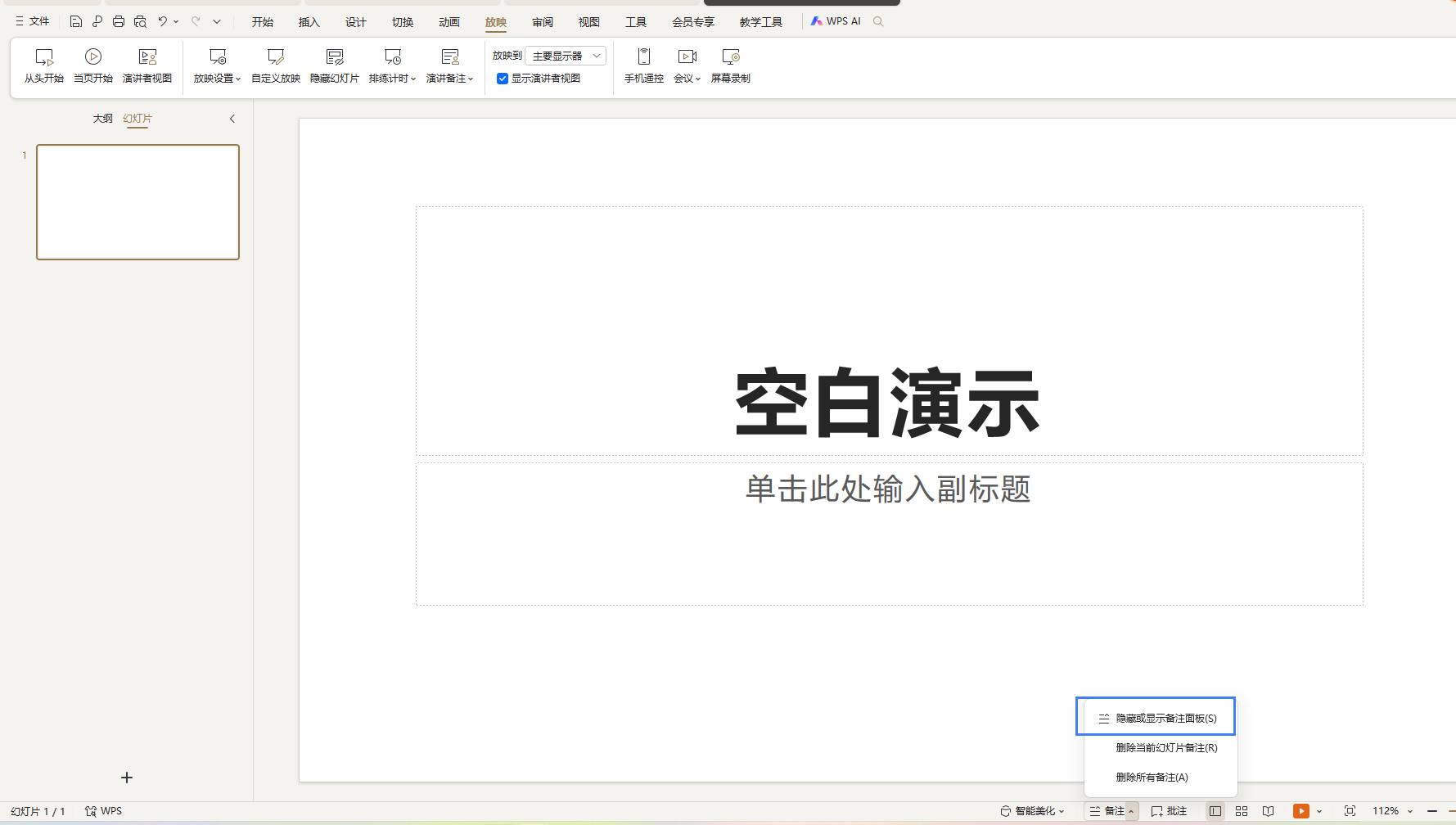This screenshot has height=825, width=1456.
Task: Click the 隐藏幻灯片 hide slide icon
Action: (x=334, y=57)
